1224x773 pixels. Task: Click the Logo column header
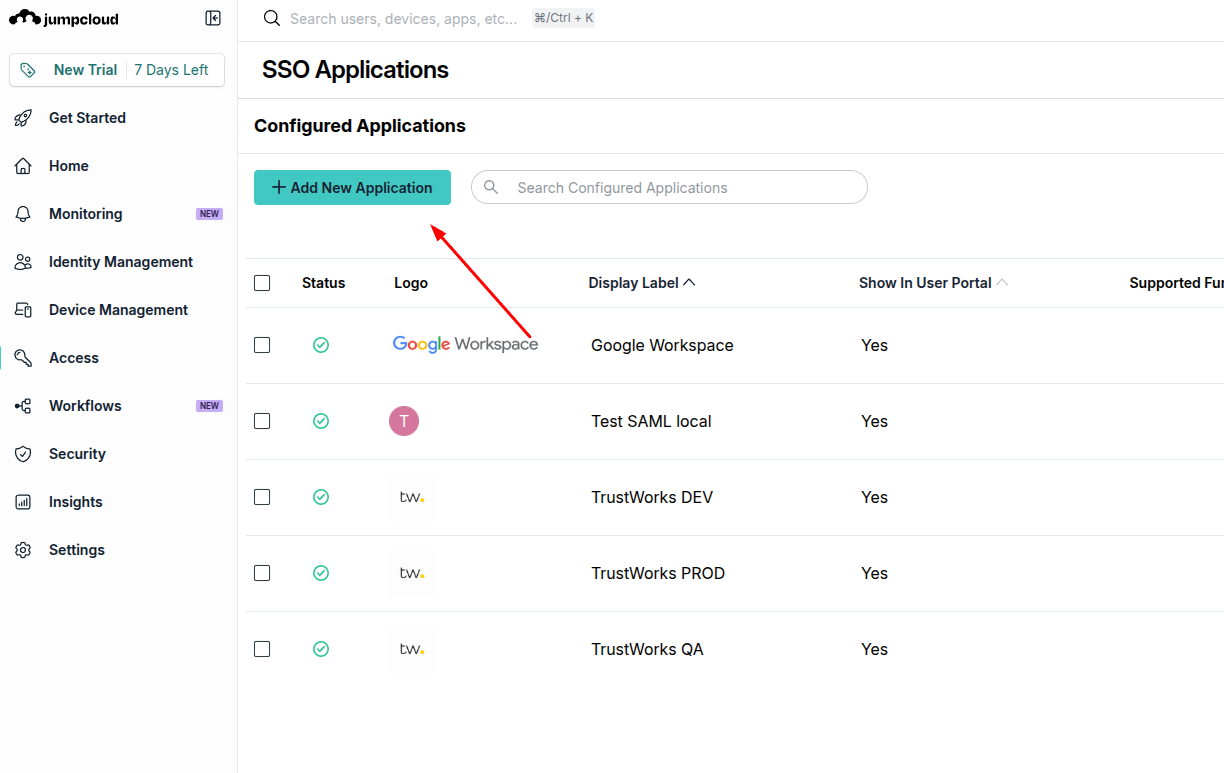[411, 283]
